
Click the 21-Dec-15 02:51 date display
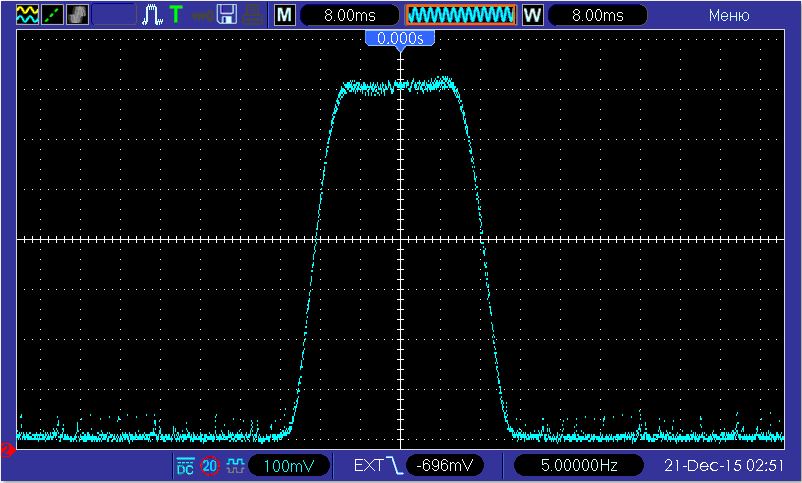(724, 465)
